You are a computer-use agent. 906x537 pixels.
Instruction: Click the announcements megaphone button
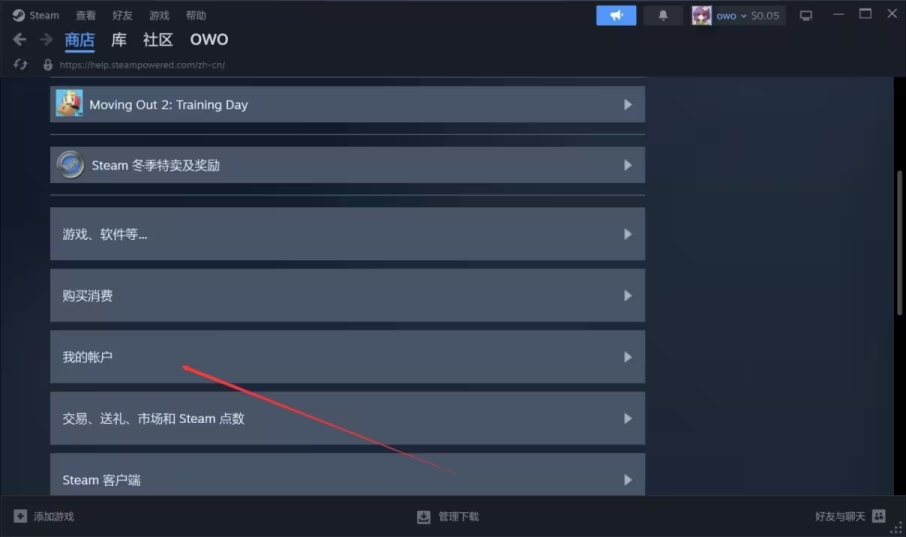click(616, 16)
